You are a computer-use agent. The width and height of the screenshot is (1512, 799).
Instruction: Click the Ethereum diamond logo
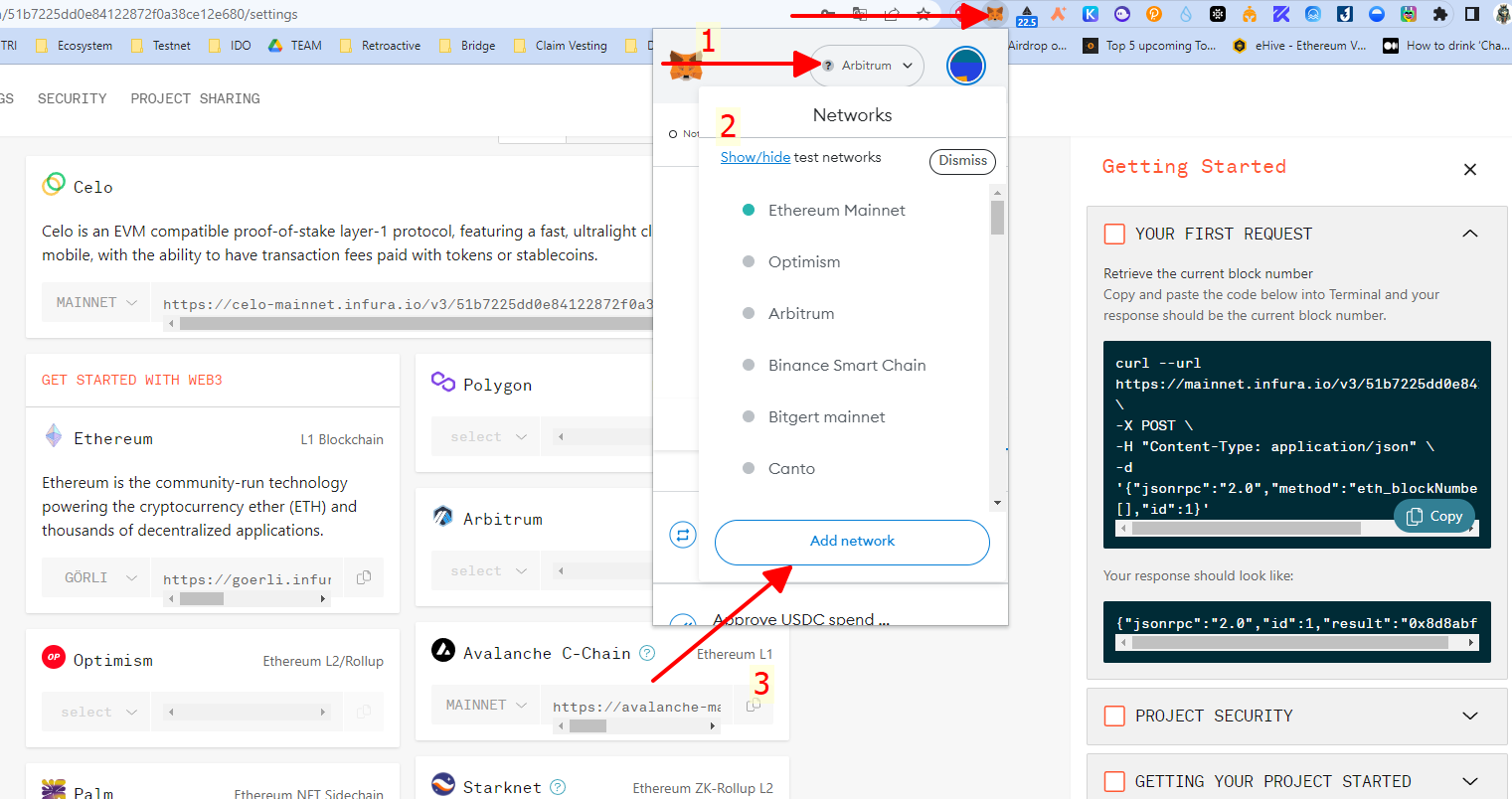54,436
